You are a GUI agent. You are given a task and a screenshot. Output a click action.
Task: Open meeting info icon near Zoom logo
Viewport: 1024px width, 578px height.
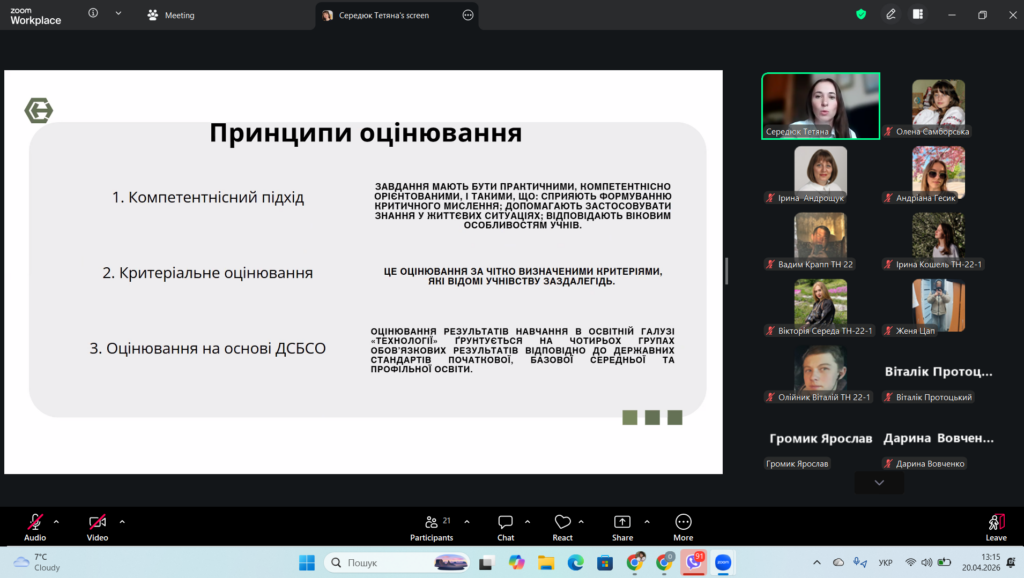point(93,14)
